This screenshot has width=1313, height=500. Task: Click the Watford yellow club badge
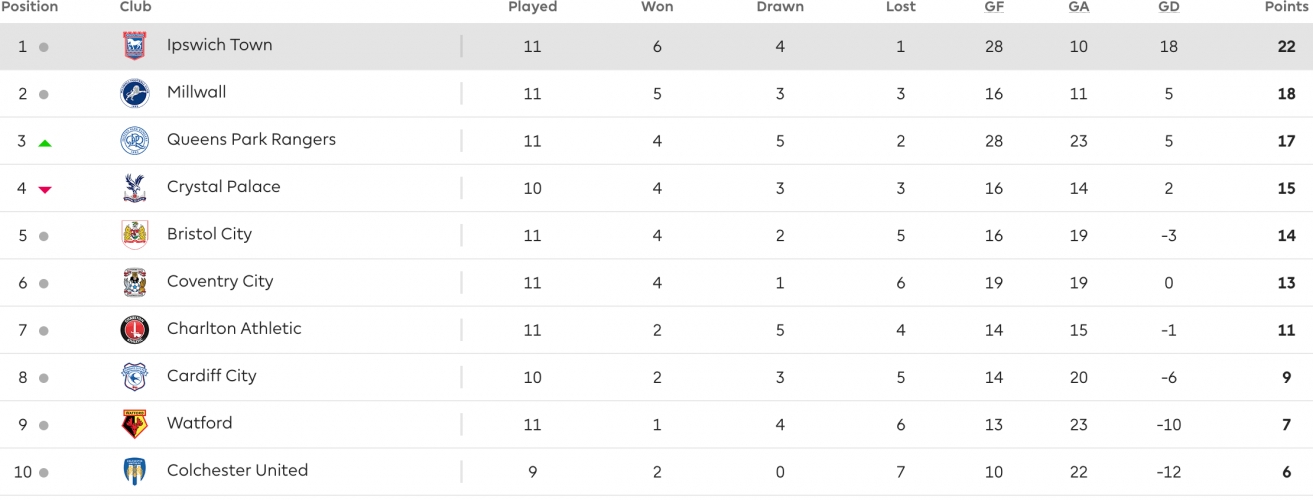134,425
